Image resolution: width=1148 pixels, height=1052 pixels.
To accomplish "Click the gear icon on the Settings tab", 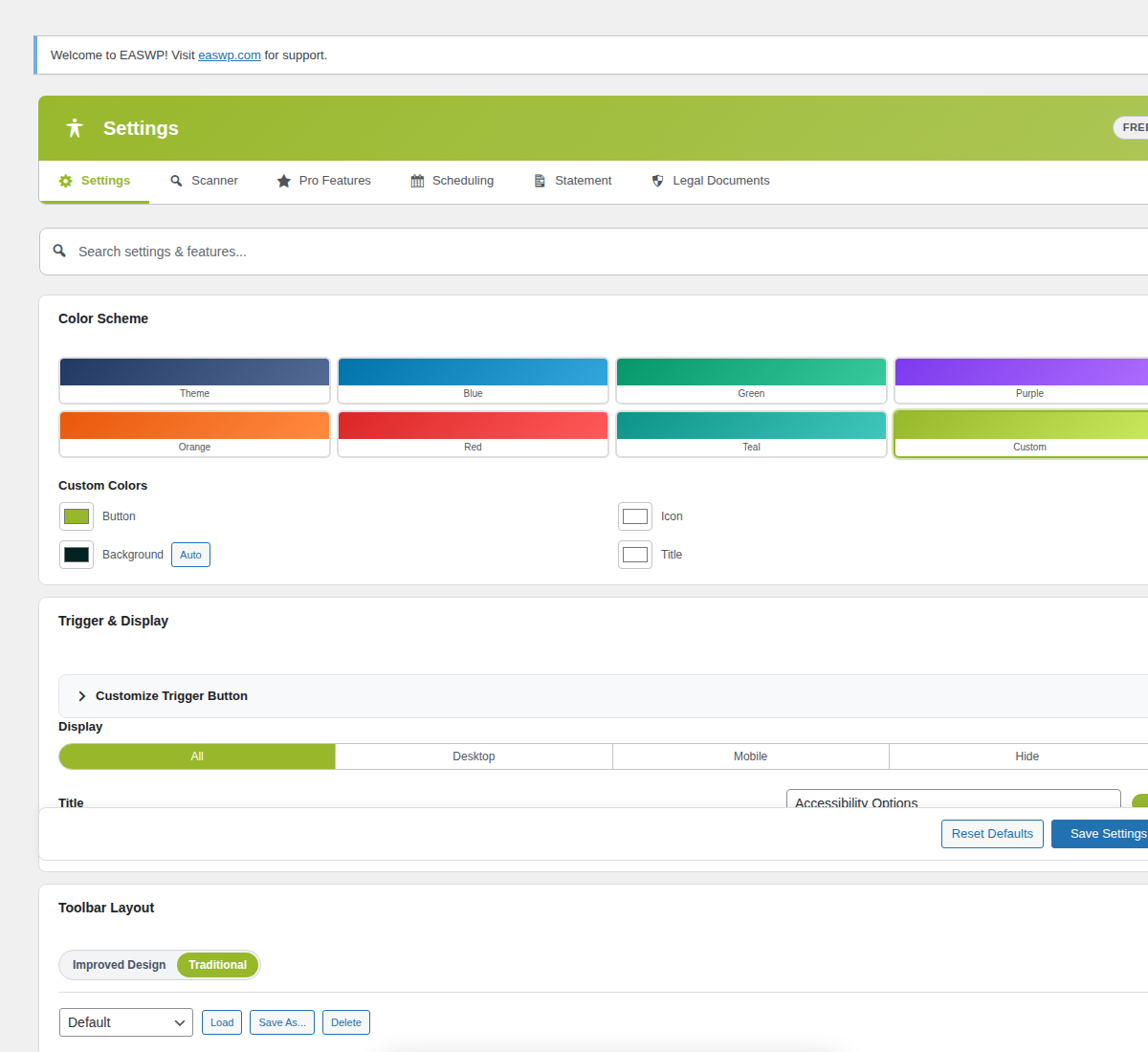I will (x=65, y=180).
